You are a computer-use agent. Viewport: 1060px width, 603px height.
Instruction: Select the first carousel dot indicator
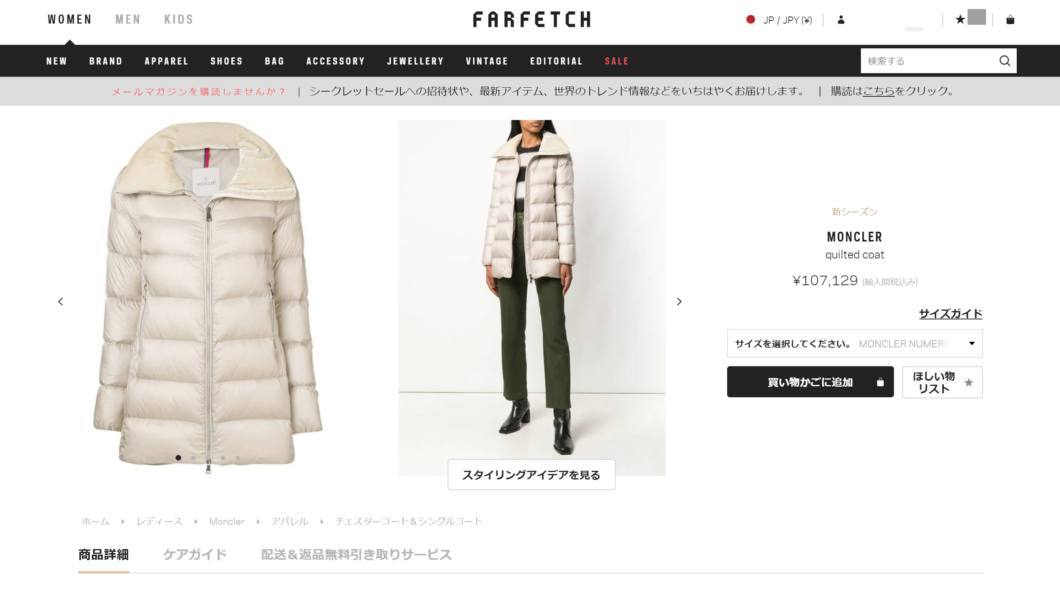pyautogui.click(x=178, y=458)
